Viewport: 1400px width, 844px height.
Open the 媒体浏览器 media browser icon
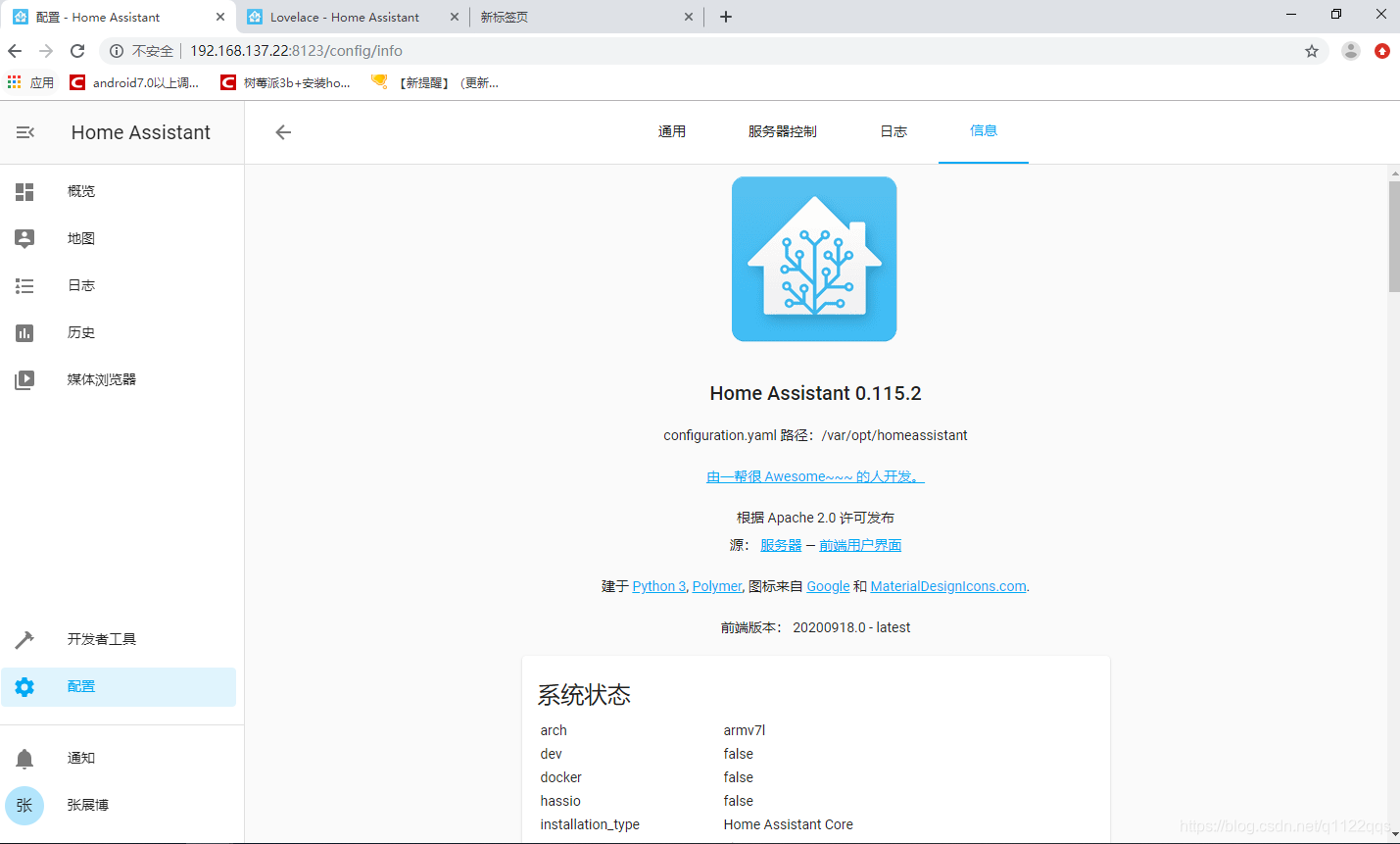[x=24, y=379]
